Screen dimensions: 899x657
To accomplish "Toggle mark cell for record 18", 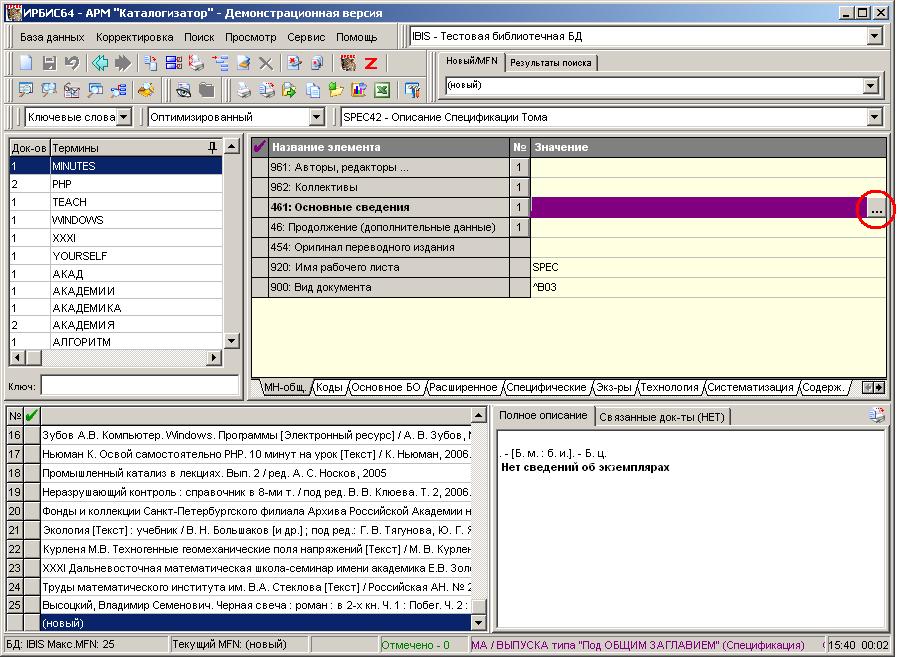I will tap(32, 471).
